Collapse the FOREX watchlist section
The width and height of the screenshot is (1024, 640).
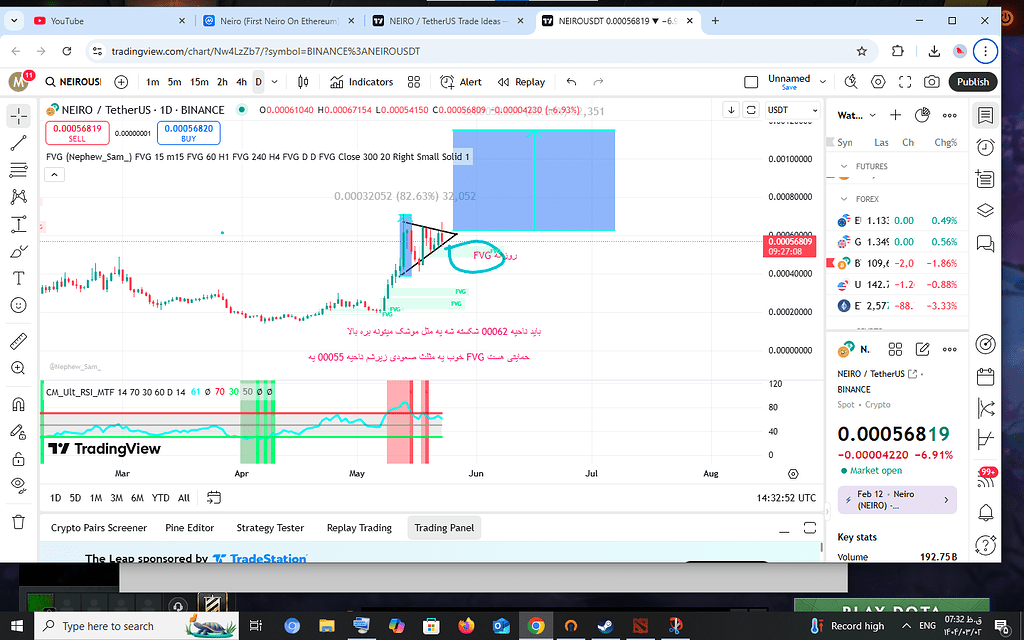[844, 199]
